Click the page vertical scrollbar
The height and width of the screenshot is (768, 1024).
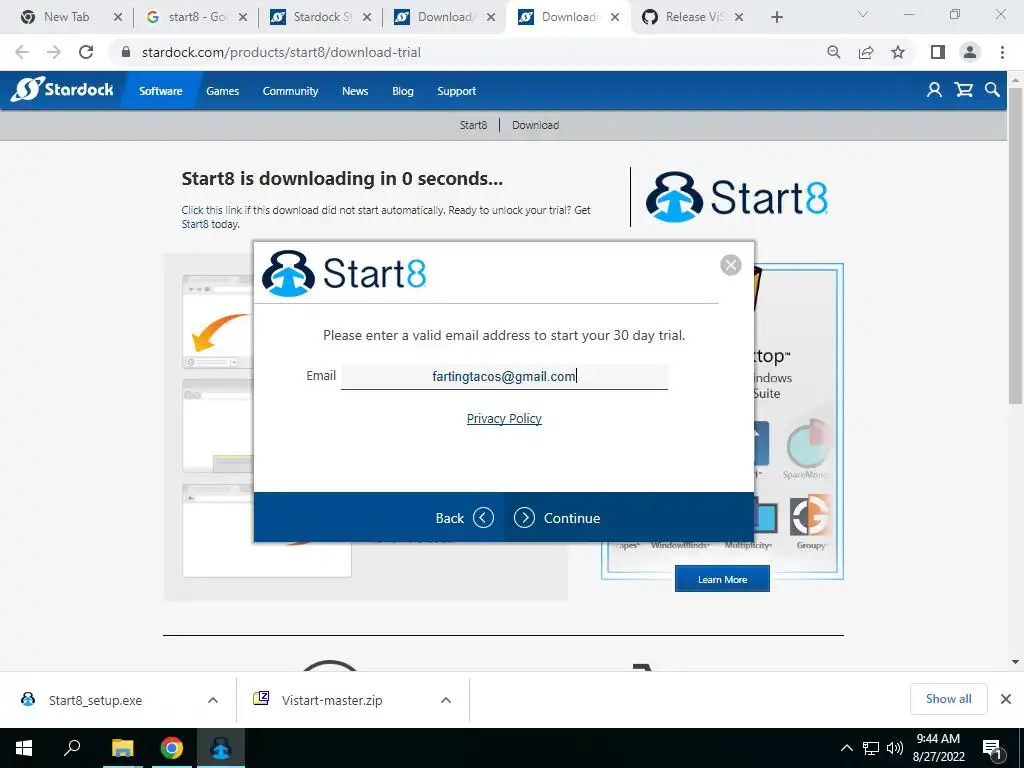1015,245
